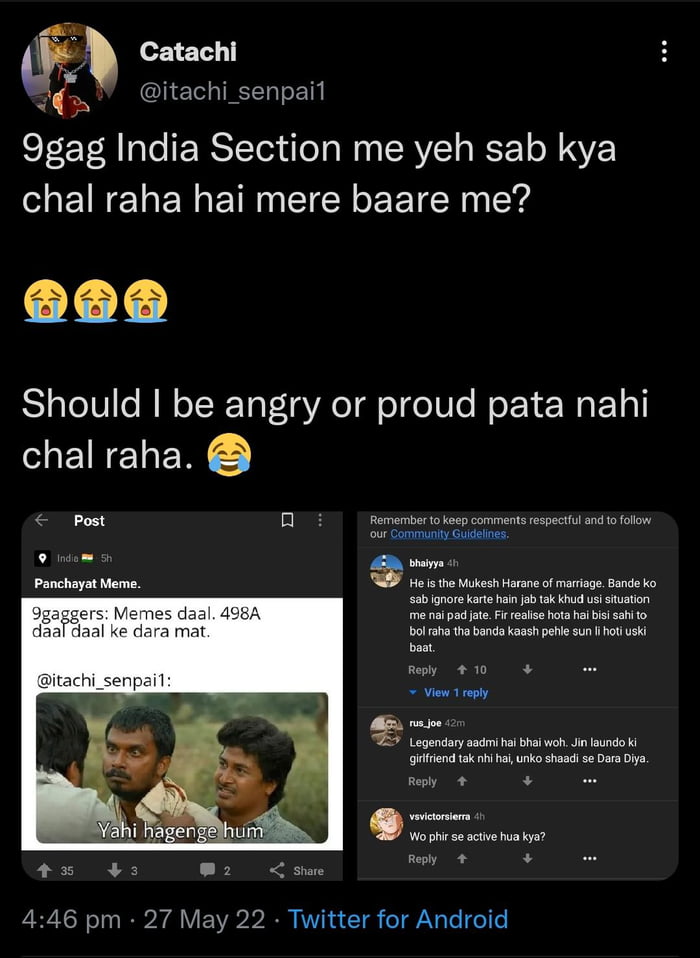Open overflow menu on vsvictorsierra's comment
Viewport: 700px width, 958px height.
(x=589, y=859)
